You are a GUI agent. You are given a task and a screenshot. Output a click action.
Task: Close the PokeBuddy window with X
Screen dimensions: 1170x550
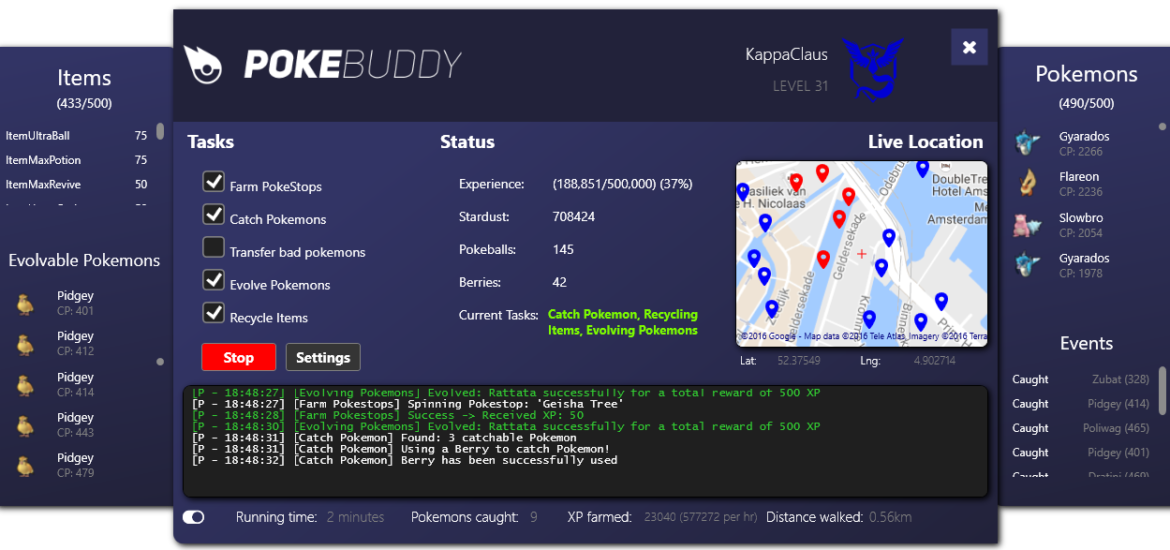tap(969, 47)
